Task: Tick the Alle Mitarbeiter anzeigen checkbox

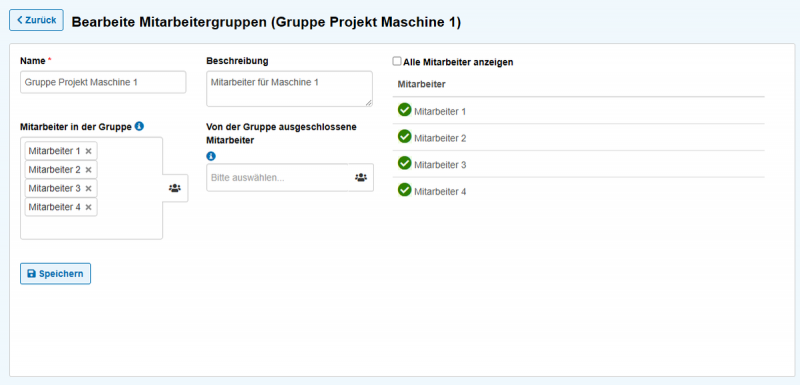Action: (396, 61)
